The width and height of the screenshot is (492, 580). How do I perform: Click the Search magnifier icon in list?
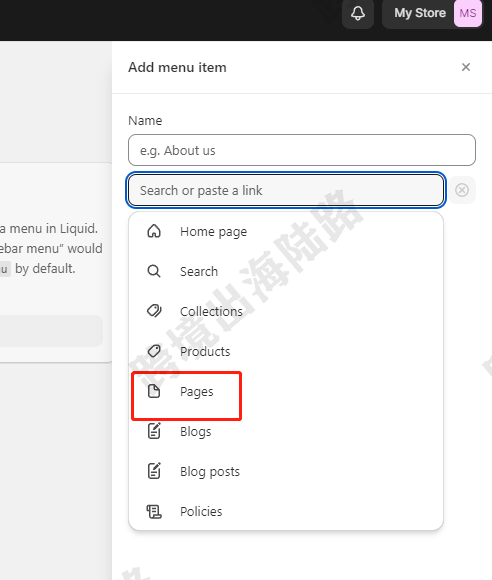tap(154, 271)
